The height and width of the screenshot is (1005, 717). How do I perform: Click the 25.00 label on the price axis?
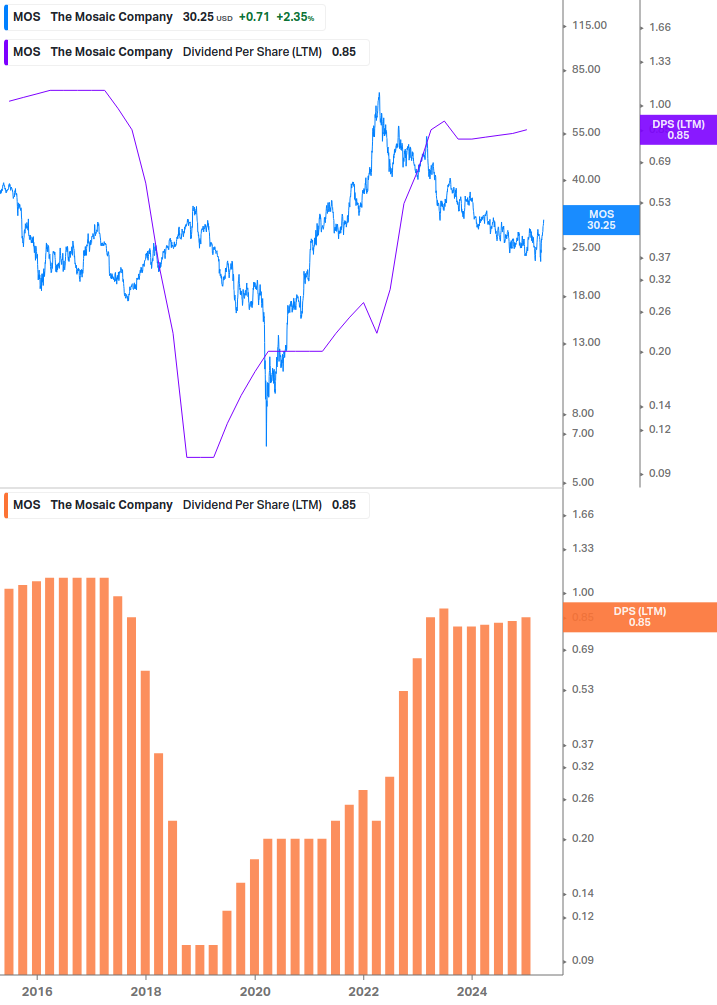586,247
